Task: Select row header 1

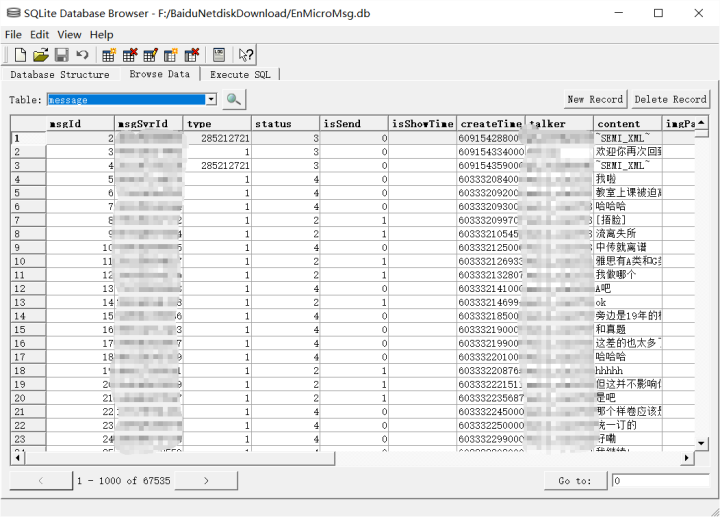Action: coord(28,138)
